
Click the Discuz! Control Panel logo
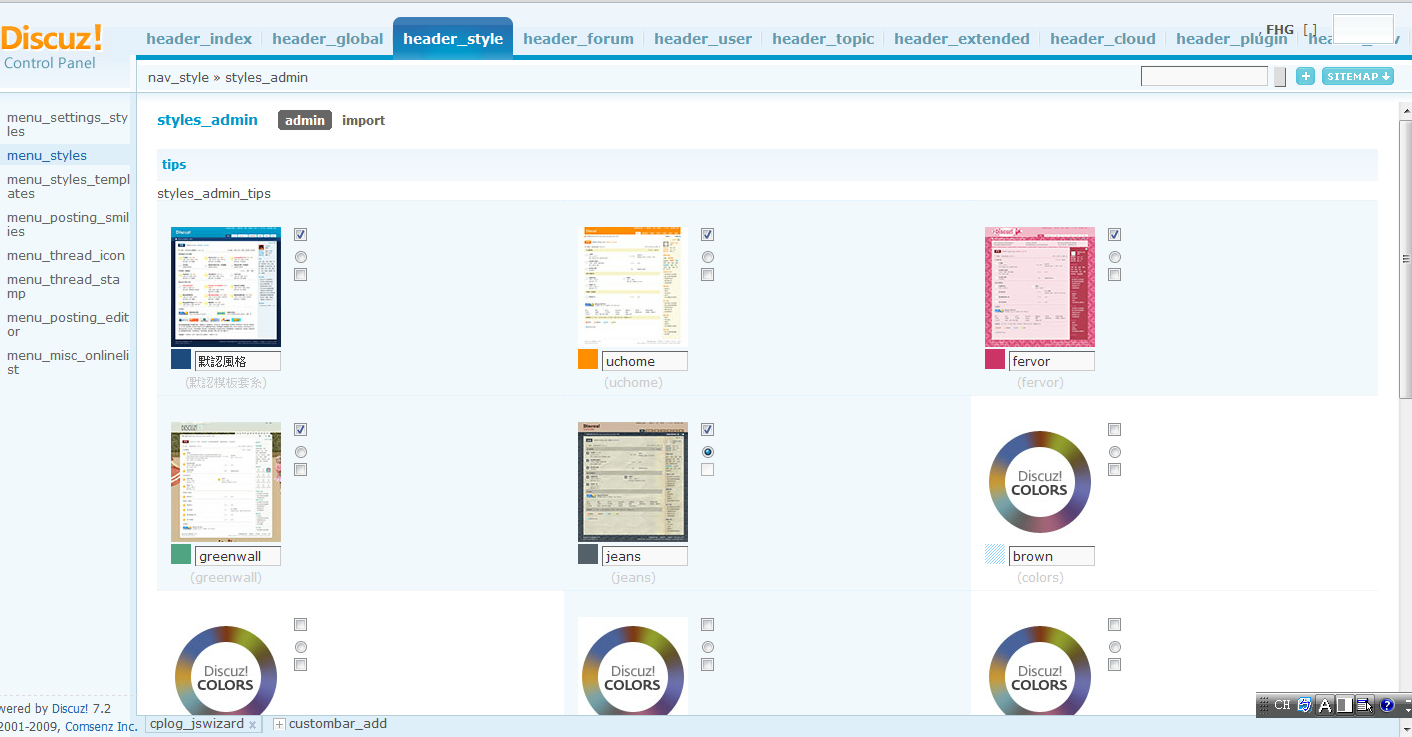click(x=52, y=47)
